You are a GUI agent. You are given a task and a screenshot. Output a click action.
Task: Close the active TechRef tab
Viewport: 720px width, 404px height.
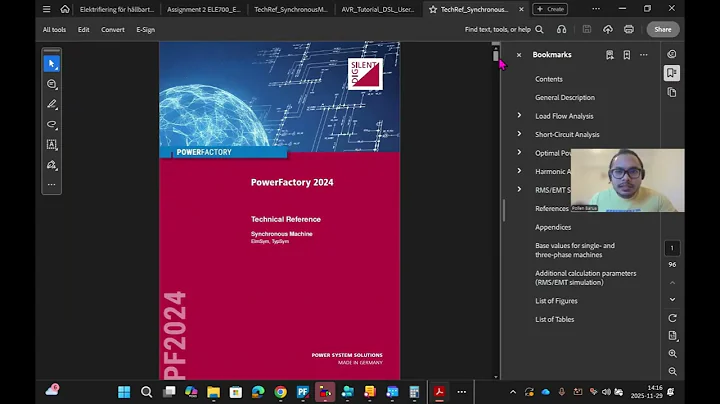521,9
